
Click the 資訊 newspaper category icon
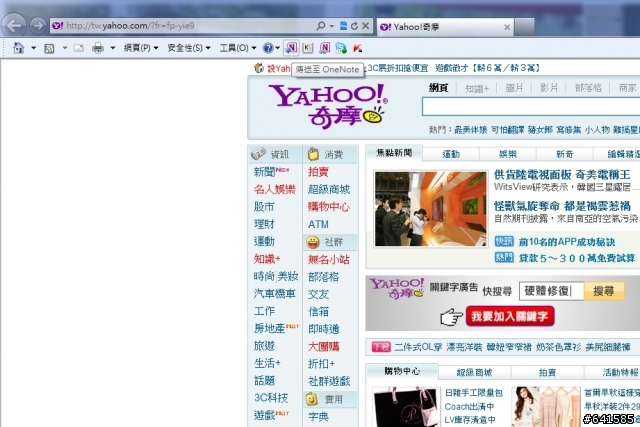[x=258, y=153]
